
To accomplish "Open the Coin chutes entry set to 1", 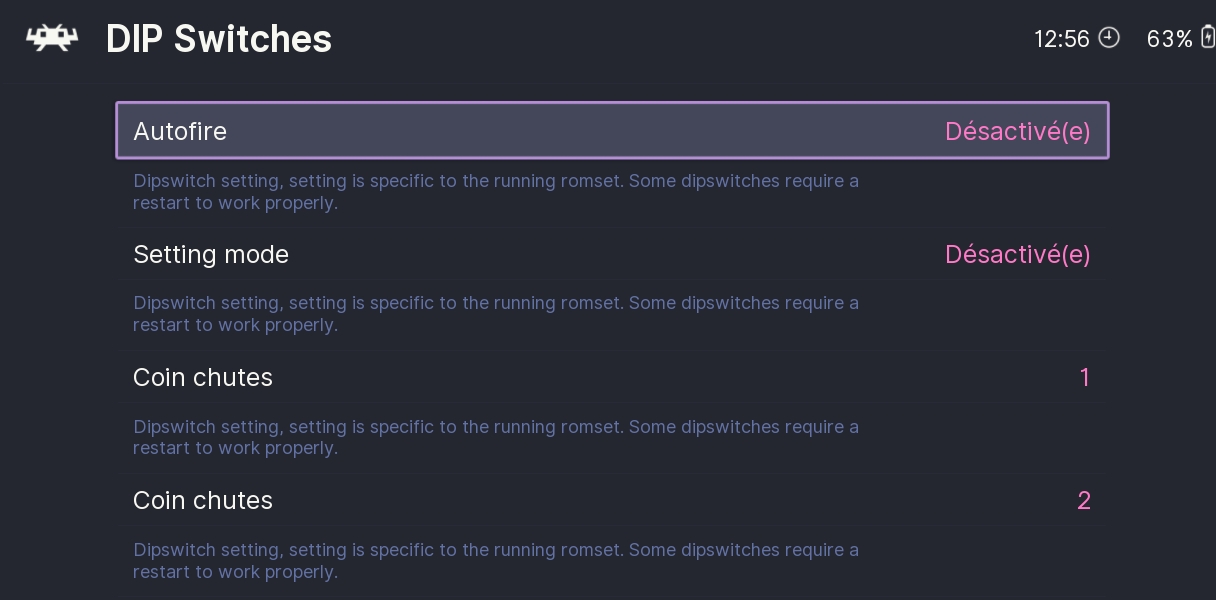I will (x=203, y=378).
